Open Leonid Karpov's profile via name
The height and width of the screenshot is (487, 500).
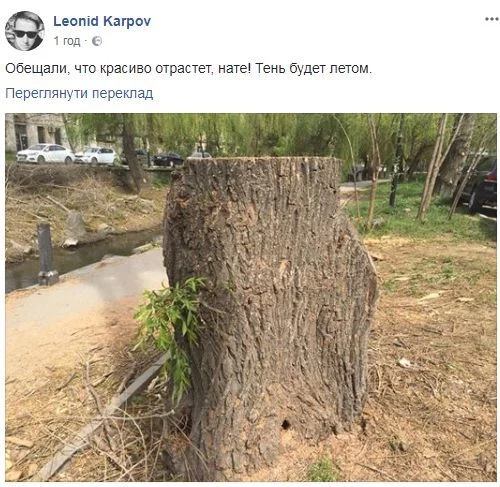click(x=102, y=21)
